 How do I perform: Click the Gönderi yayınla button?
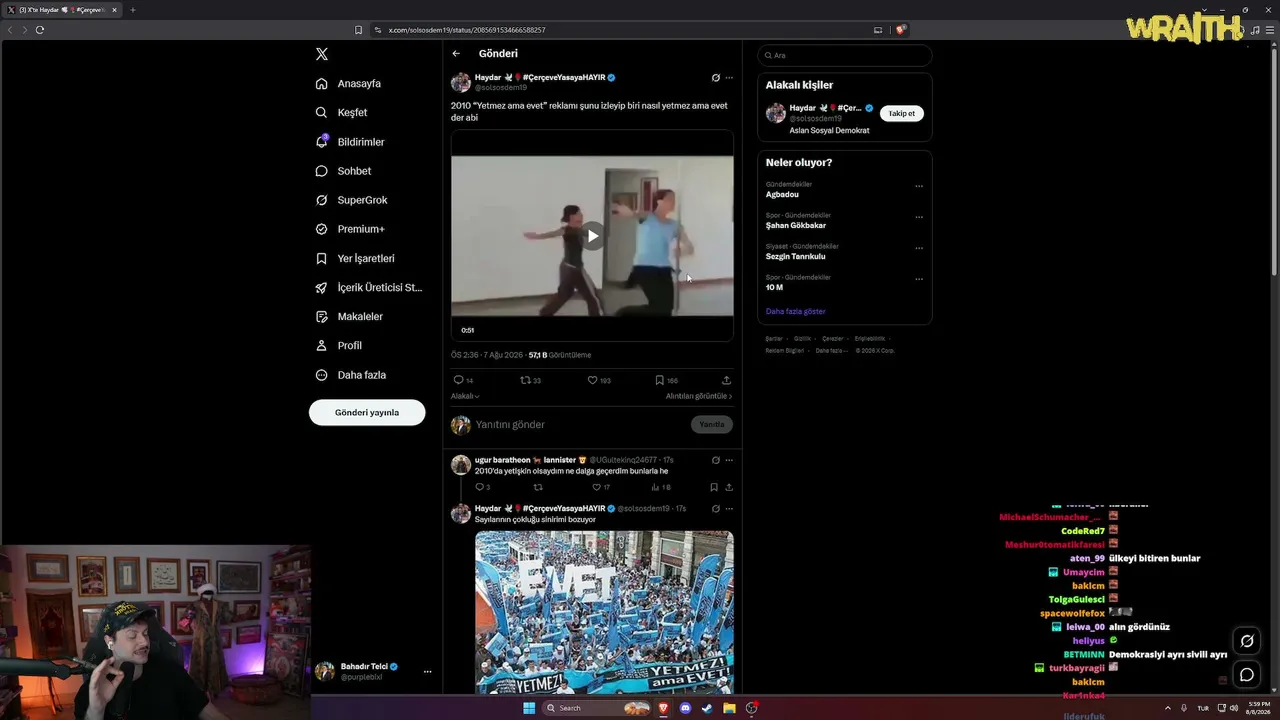367,412
